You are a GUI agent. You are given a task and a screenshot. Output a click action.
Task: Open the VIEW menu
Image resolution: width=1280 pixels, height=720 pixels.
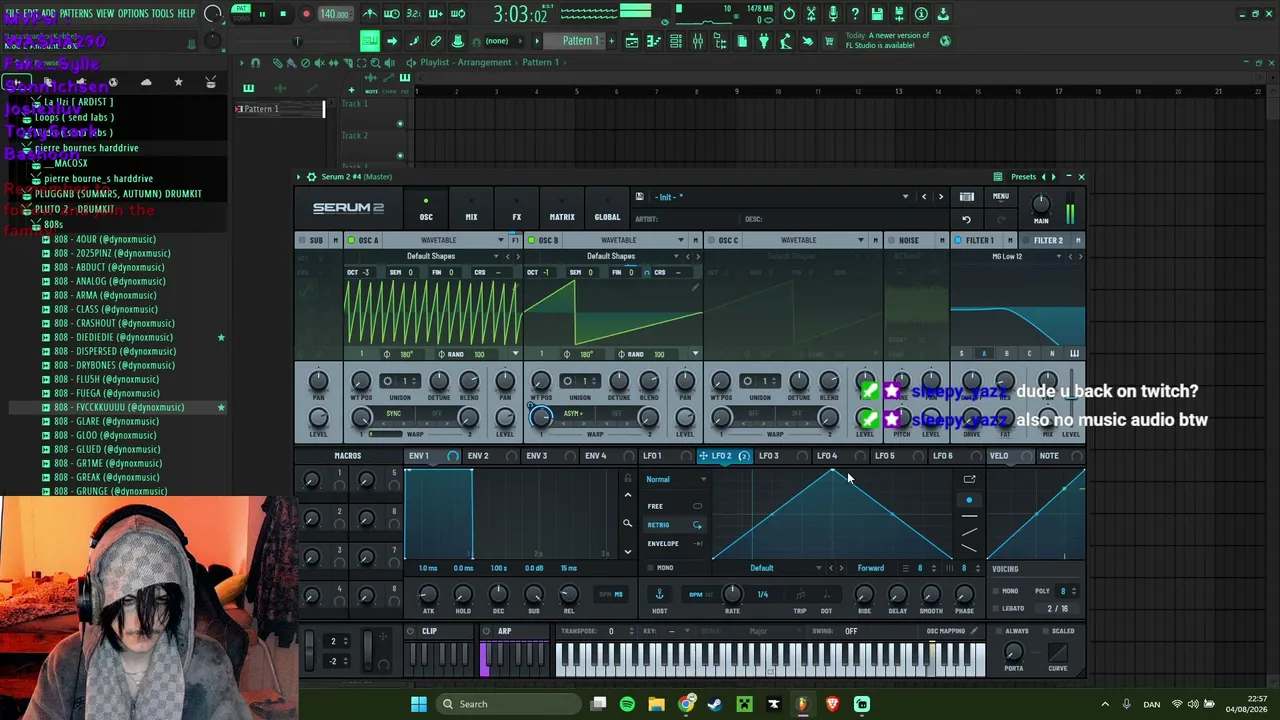click(x=105, y=13)
